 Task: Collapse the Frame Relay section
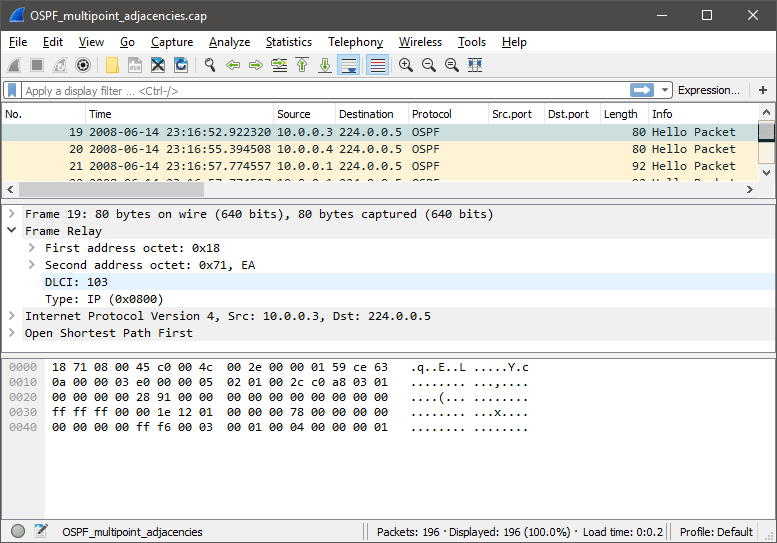tap(12, 230)
